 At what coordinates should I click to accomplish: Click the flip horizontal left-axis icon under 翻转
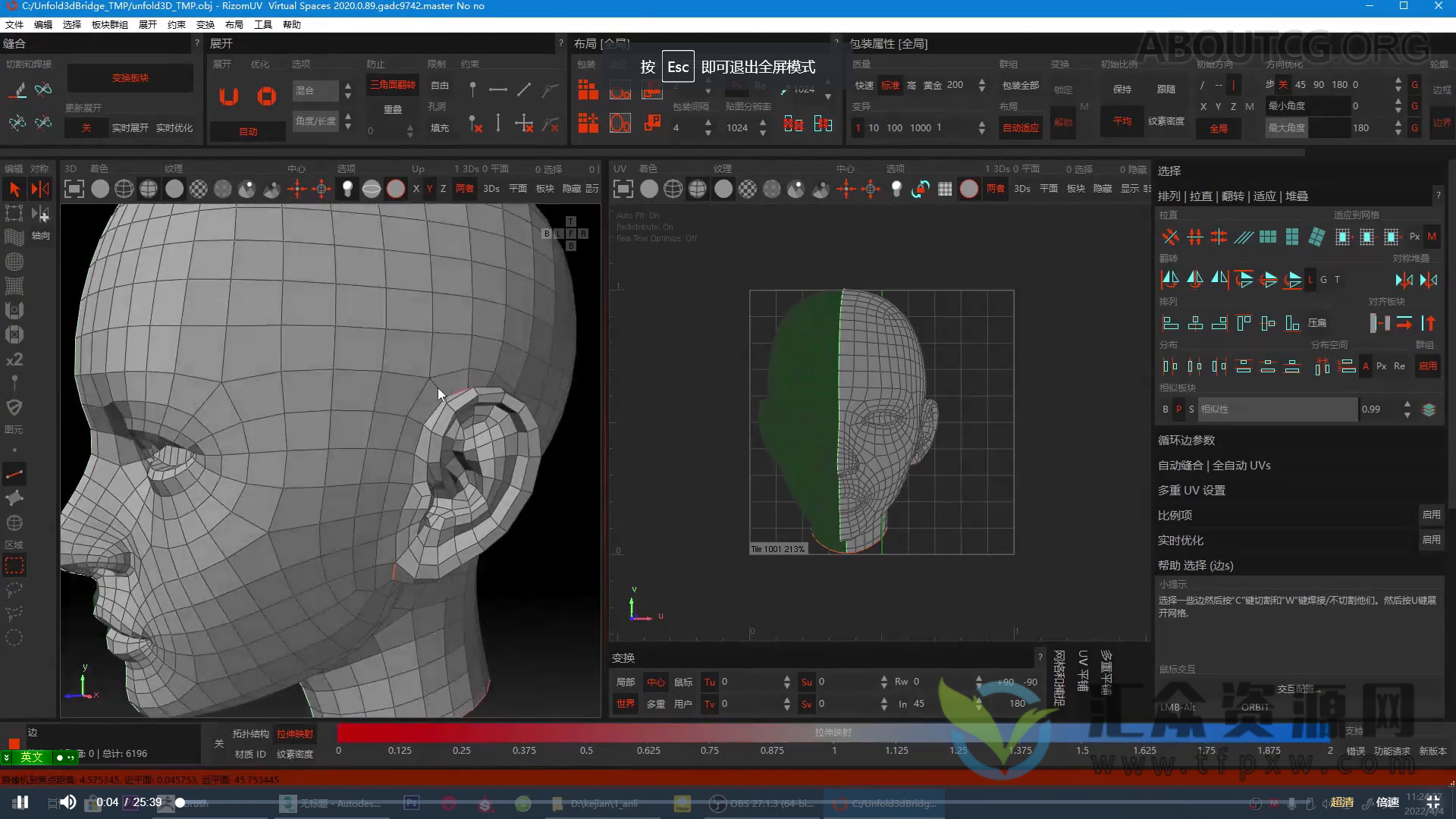[1170, 280]
